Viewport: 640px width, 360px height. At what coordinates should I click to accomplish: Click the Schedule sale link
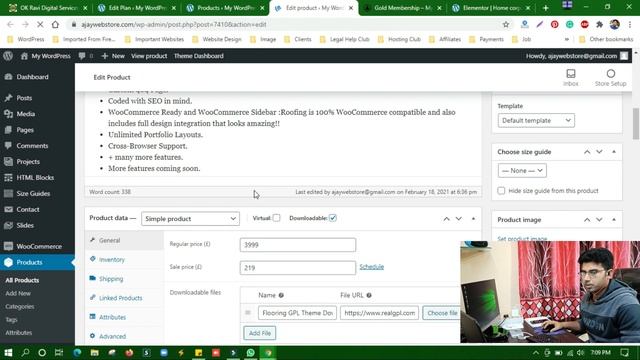[371, 267]
